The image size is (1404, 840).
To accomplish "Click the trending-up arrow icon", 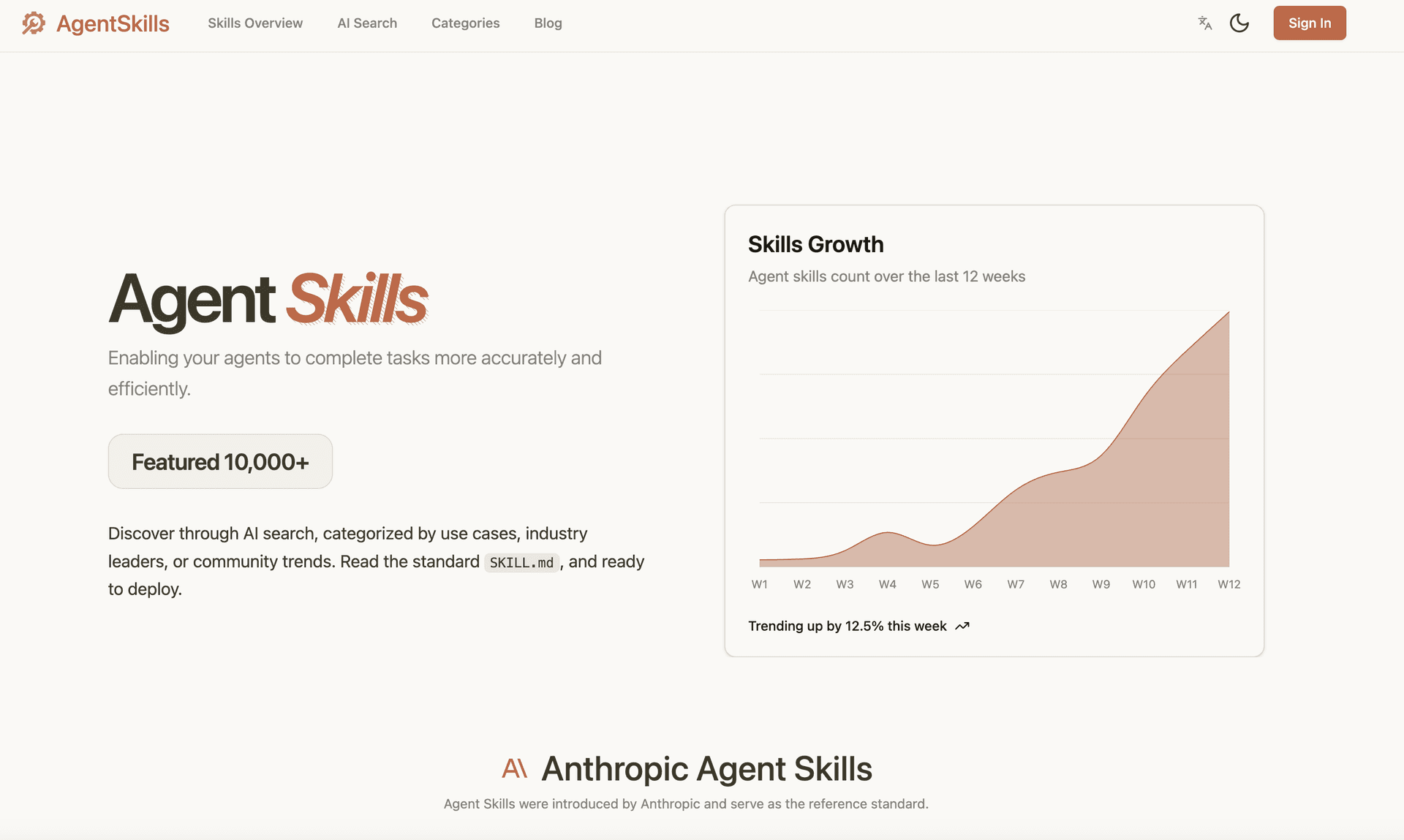I will 962,626.
